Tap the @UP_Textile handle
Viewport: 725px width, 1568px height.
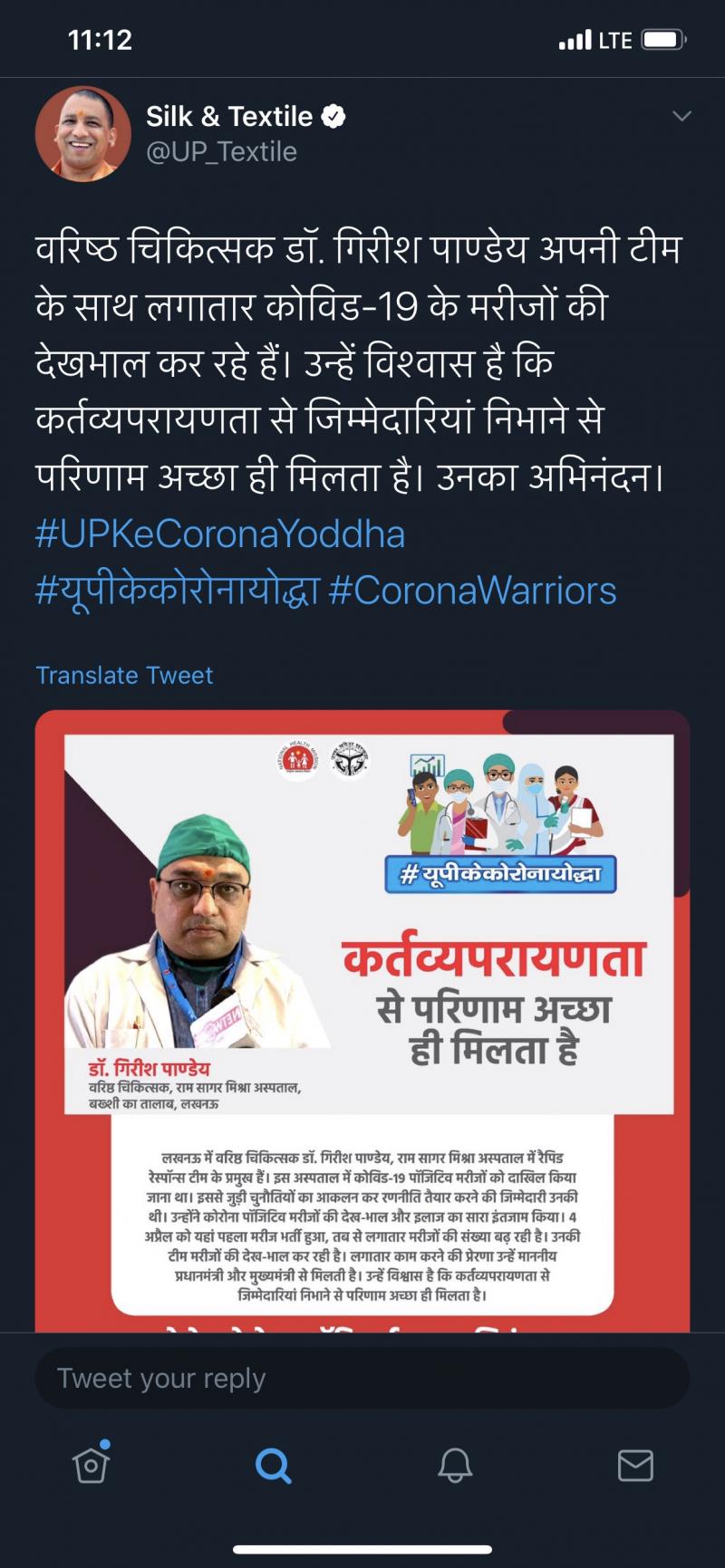pos(221,151)
